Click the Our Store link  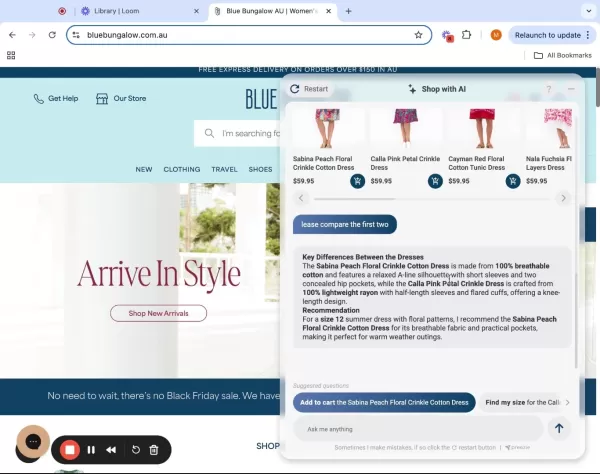click(x=130, y=99)
